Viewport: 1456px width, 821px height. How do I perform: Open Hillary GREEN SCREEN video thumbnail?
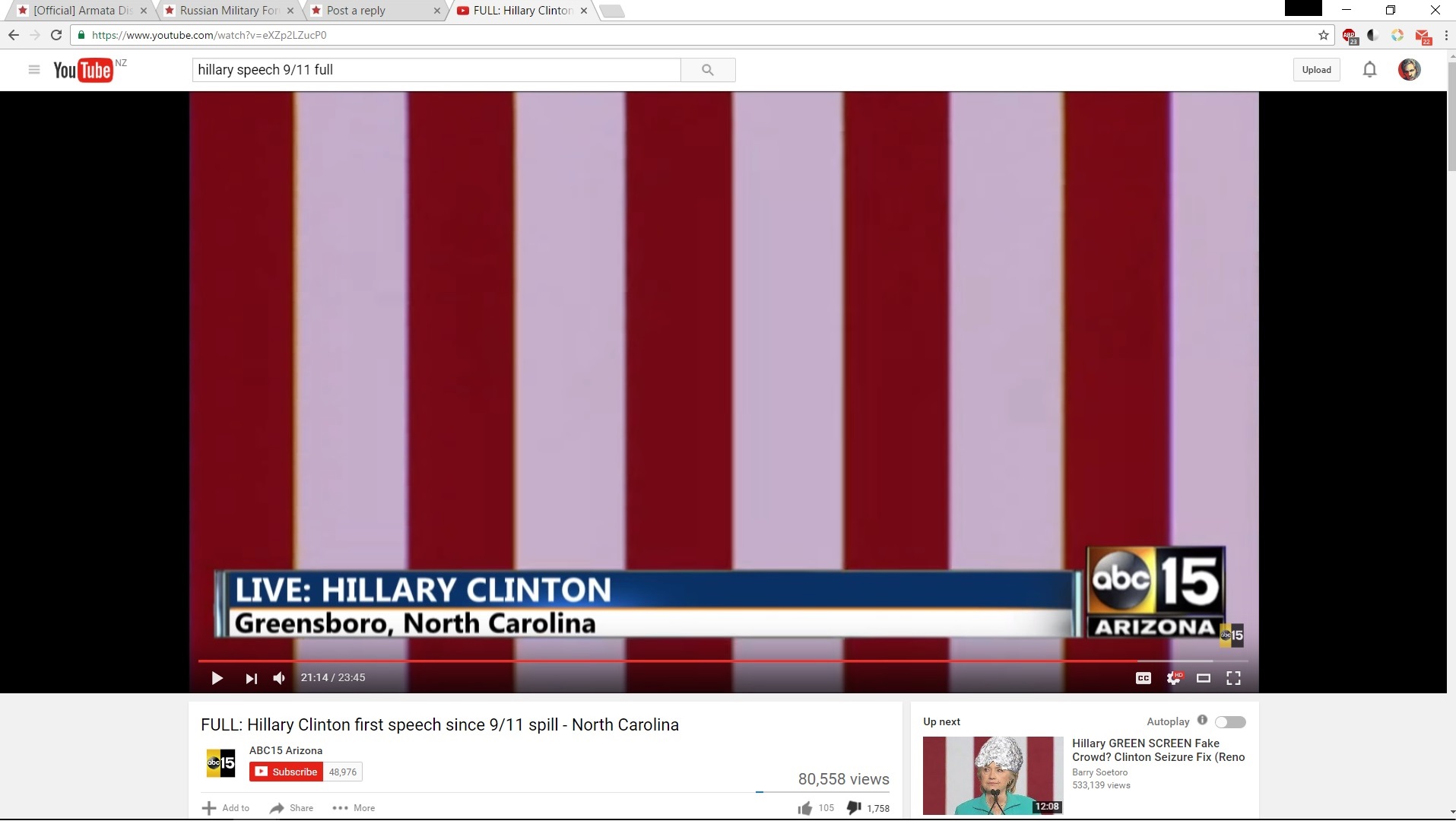pyautogui.click(x=993, y=775)
